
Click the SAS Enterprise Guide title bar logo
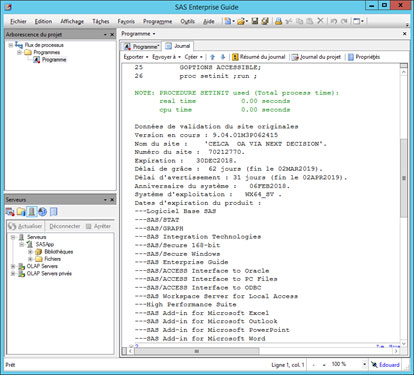tap(8, 6)
